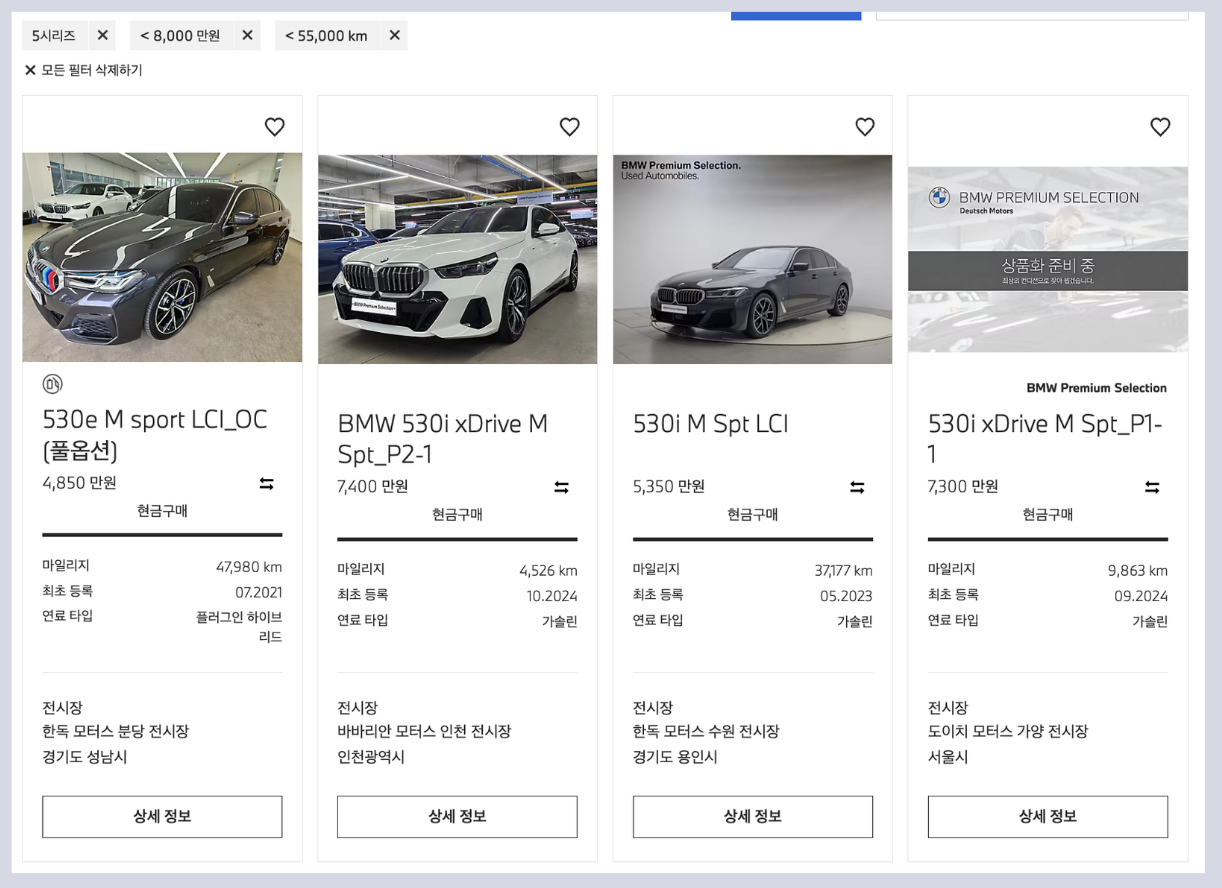Click compare arrows icon beside 5,350 만원
Image resolution: width=1222 pixels, height=888 pixels.
coord(857,488)
